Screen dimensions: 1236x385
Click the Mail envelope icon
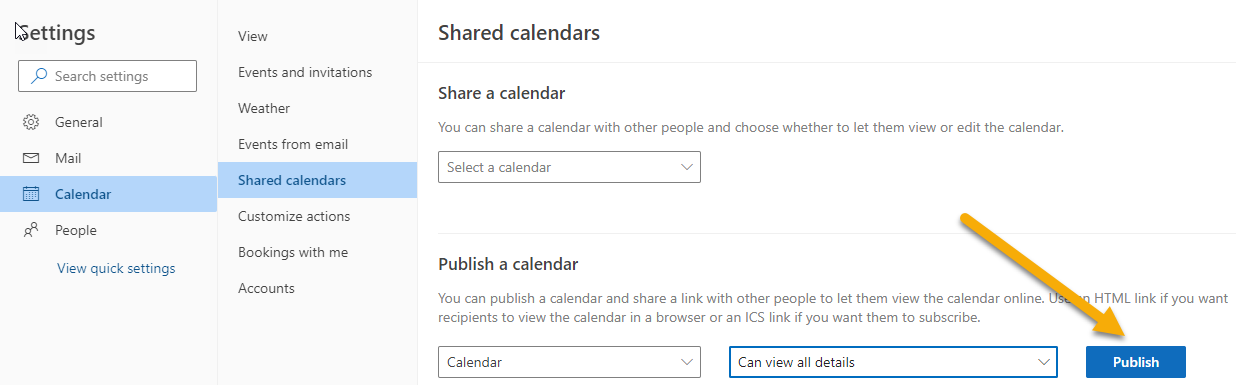tap(31, 158)
